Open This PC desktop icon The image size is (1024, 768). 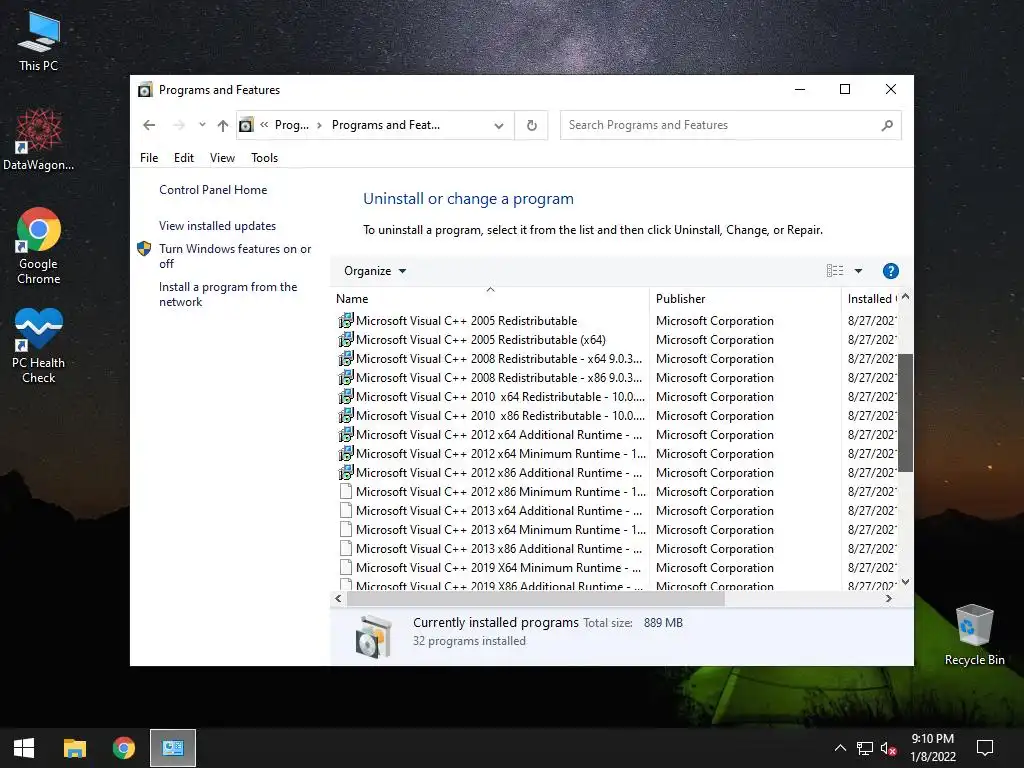point(39,42)
